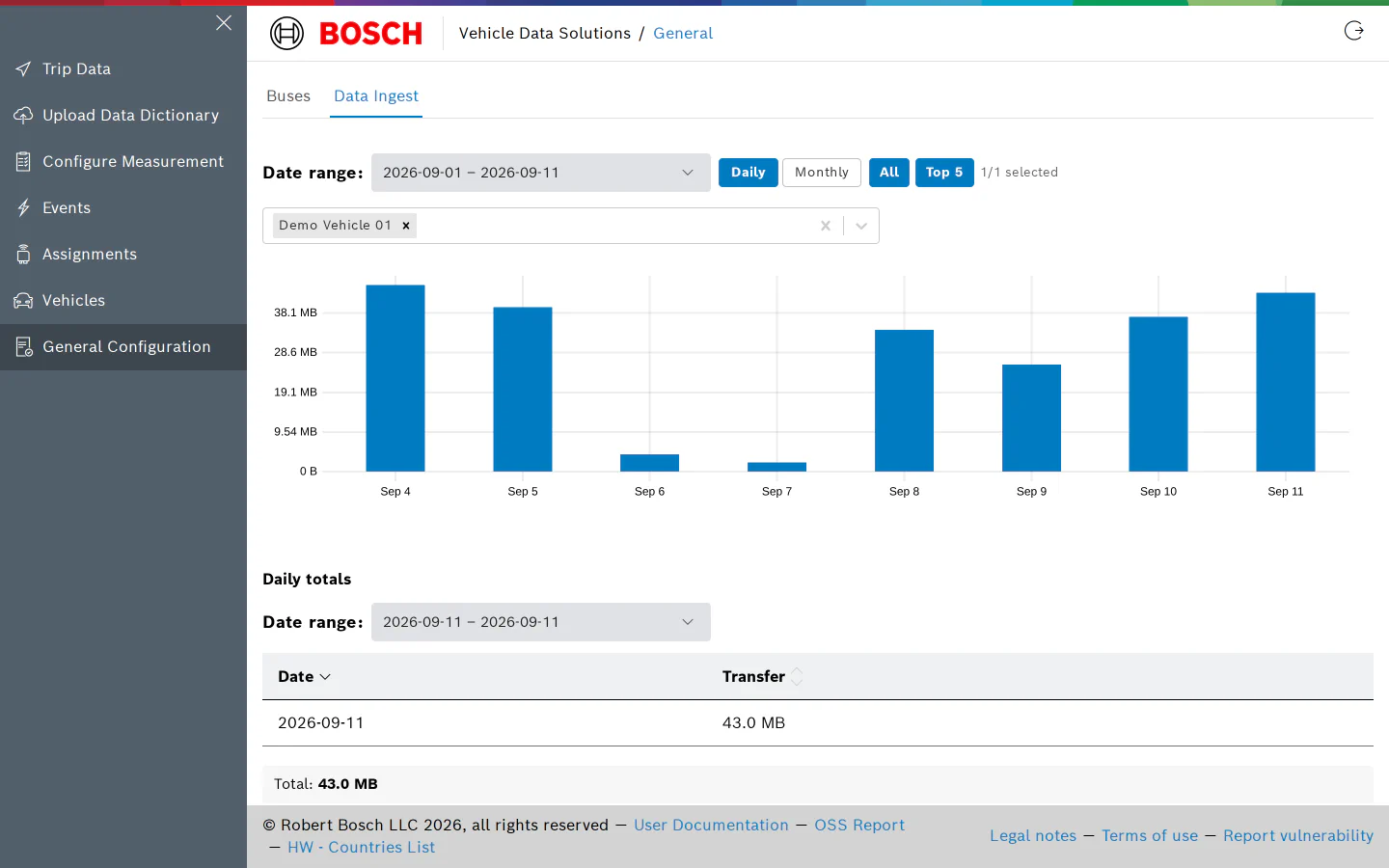The width and height of the screenshot is (1389, 868).
Task: Click the Events lightning bolt icon
Action: click(23, 208)
